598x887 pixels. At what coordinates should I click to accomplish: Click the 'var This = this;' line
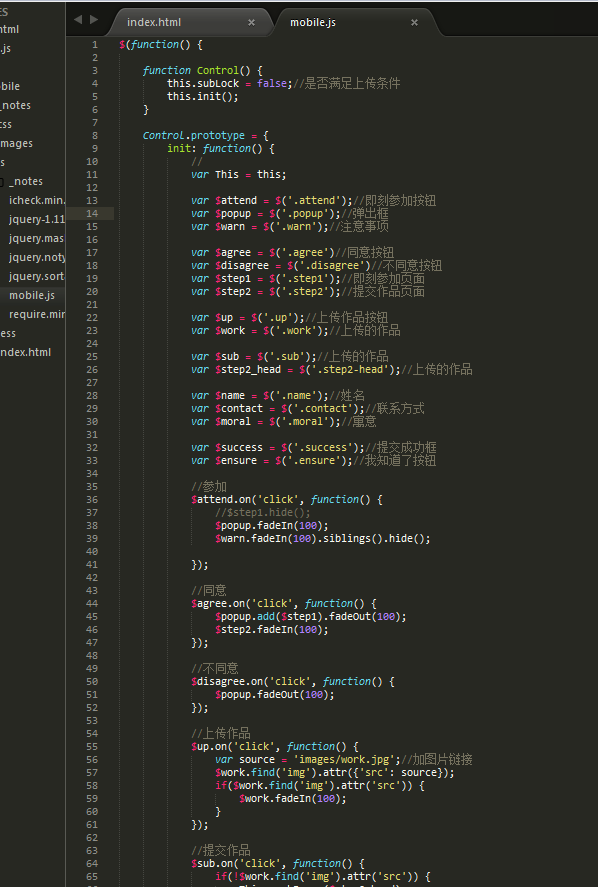(x=239, y=175)
